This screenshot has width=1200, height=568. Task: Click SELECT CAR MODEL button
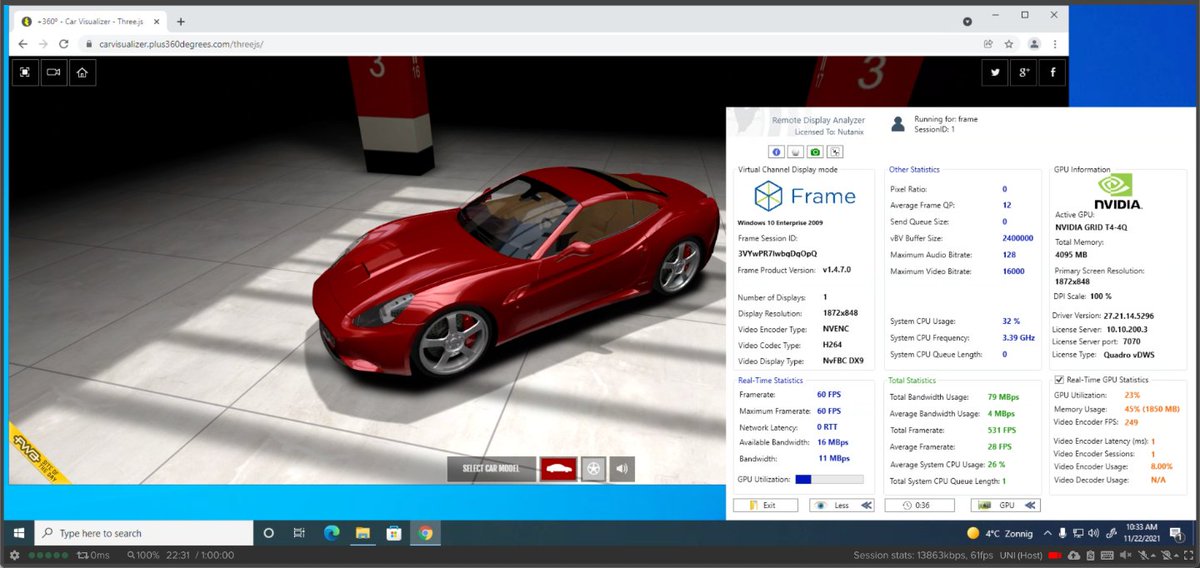coord(492,468)
